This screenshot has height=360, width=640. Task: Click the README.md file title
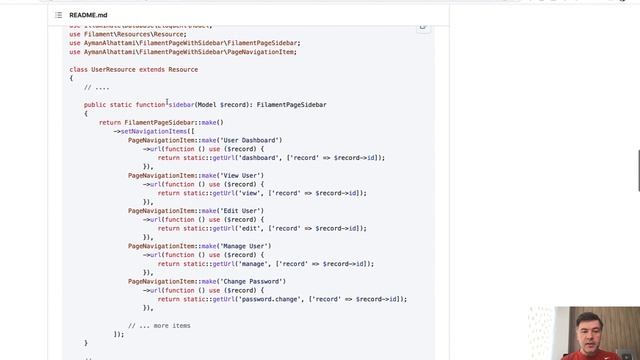pyautogui.click(x=88, y=15)
